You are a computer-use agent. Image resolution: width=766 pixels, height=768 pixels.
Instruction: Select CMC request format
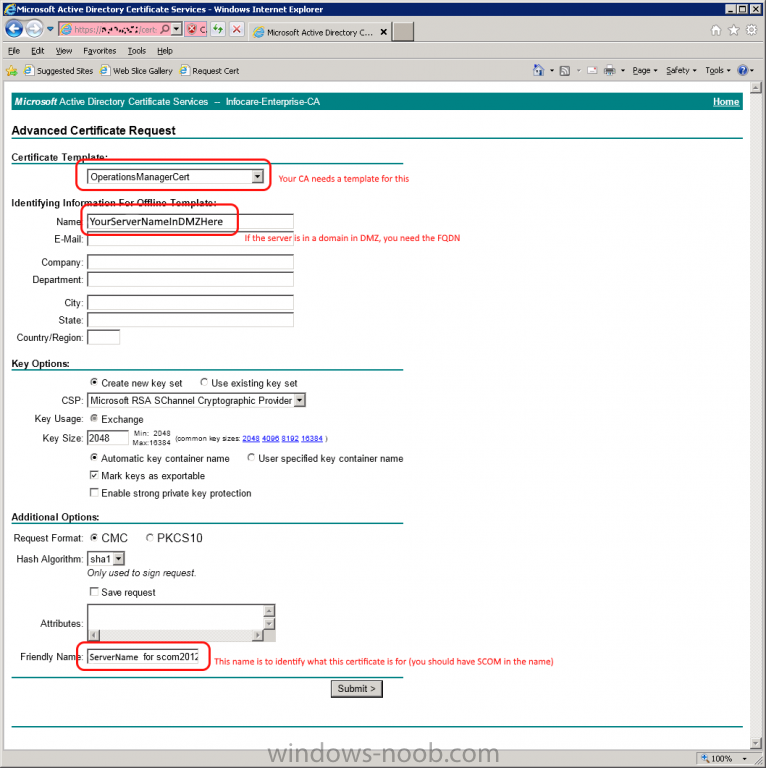(x=94, y=537)
